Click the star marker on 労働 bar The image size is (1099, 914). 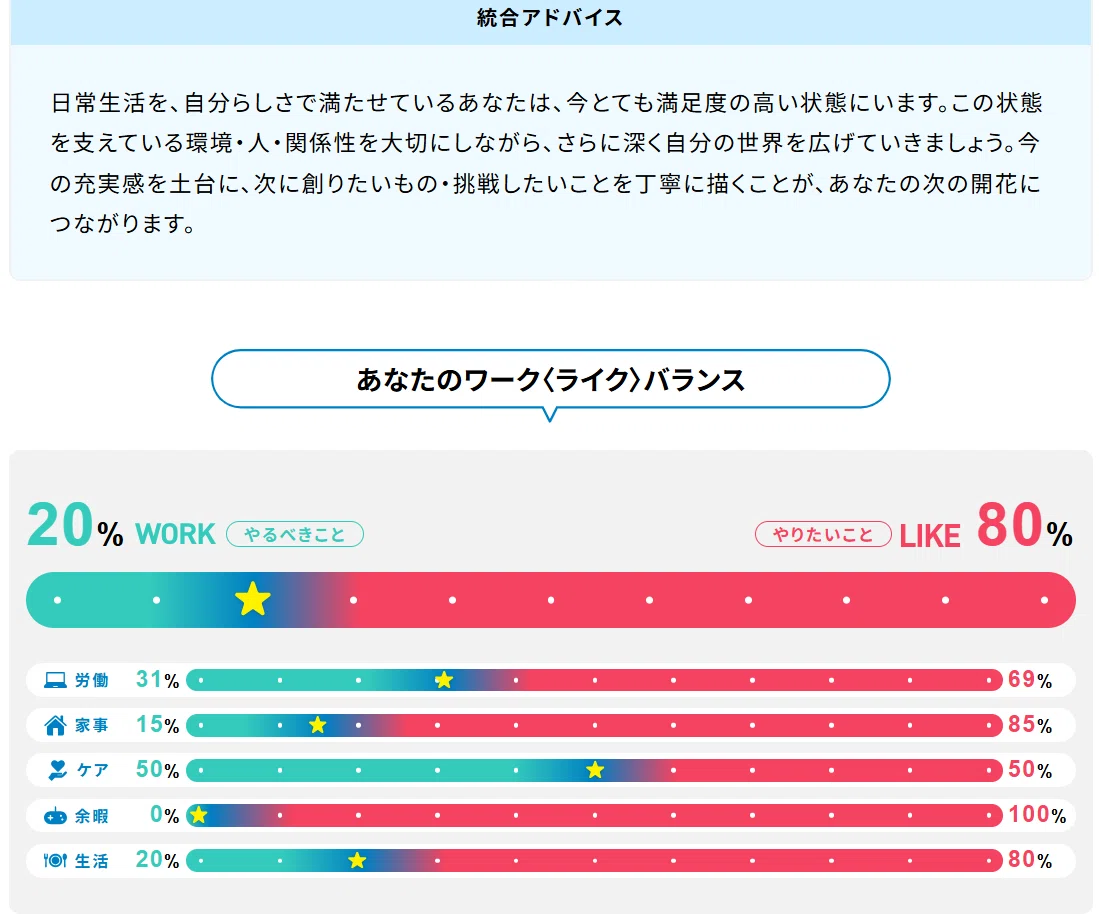pyautogui.click(x=444, y=680)
